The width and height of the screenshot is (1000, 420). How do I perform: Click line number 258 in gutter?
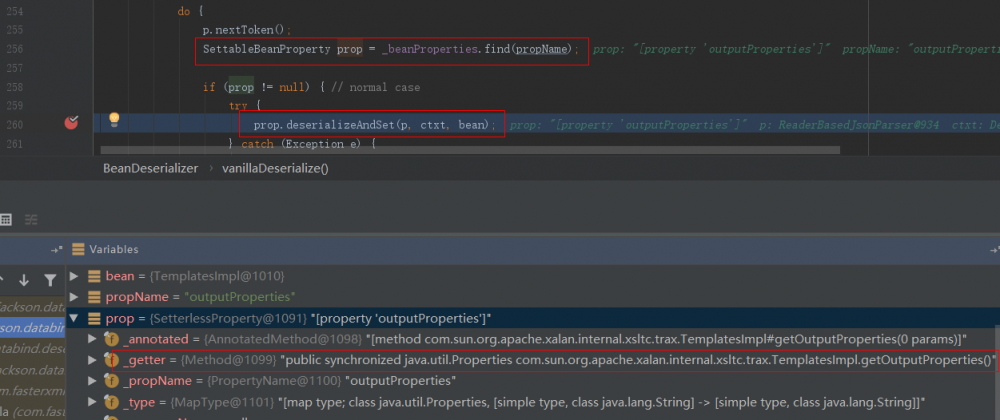tap(17, 87)
